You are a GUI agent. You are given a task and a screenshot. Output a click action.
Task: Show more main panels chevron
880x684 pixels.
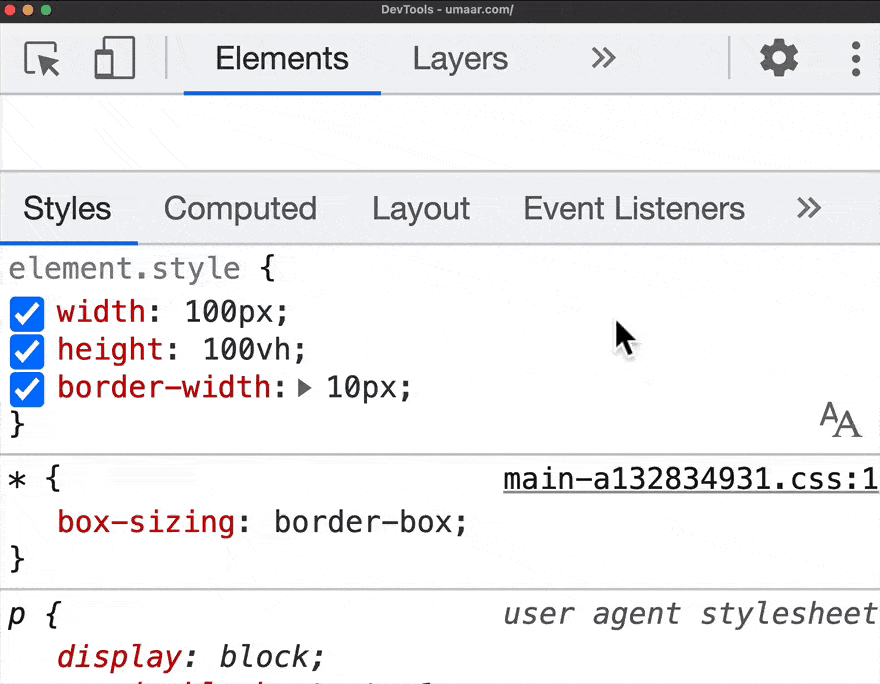[603, 58]
